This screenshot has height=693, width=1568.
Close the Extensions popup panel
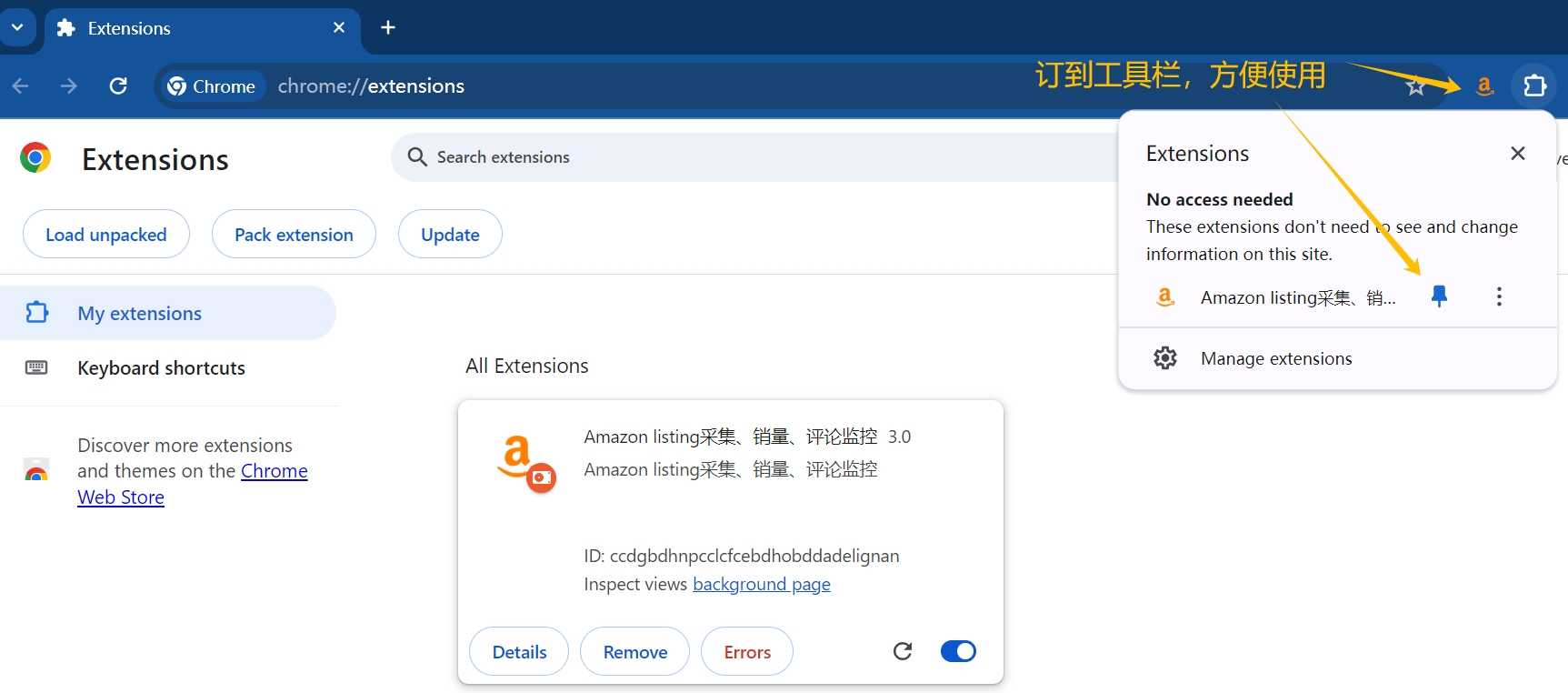[x=1517, y=154]
